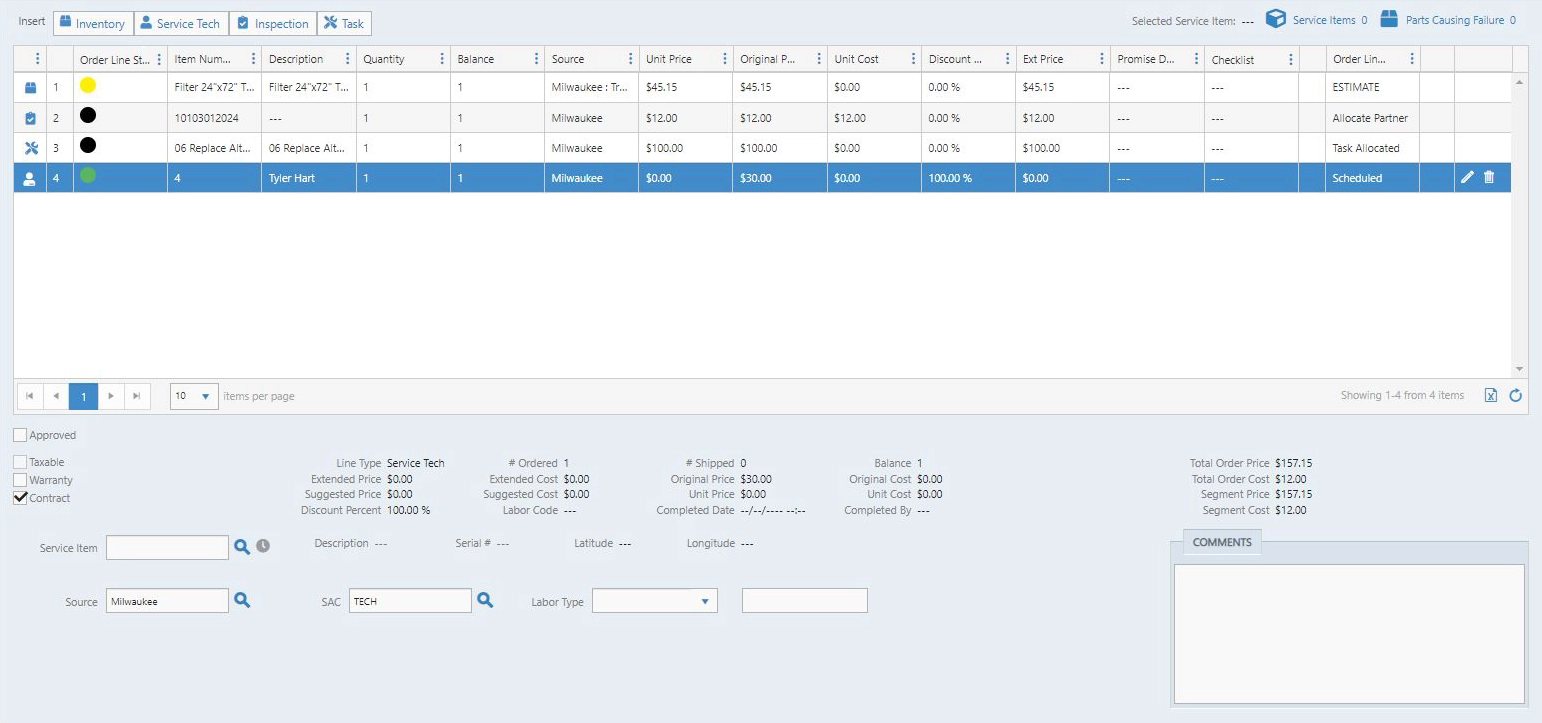Click the green status dot on row 4
This screenshot has height=723, width=1542.
tap(88, 175)
